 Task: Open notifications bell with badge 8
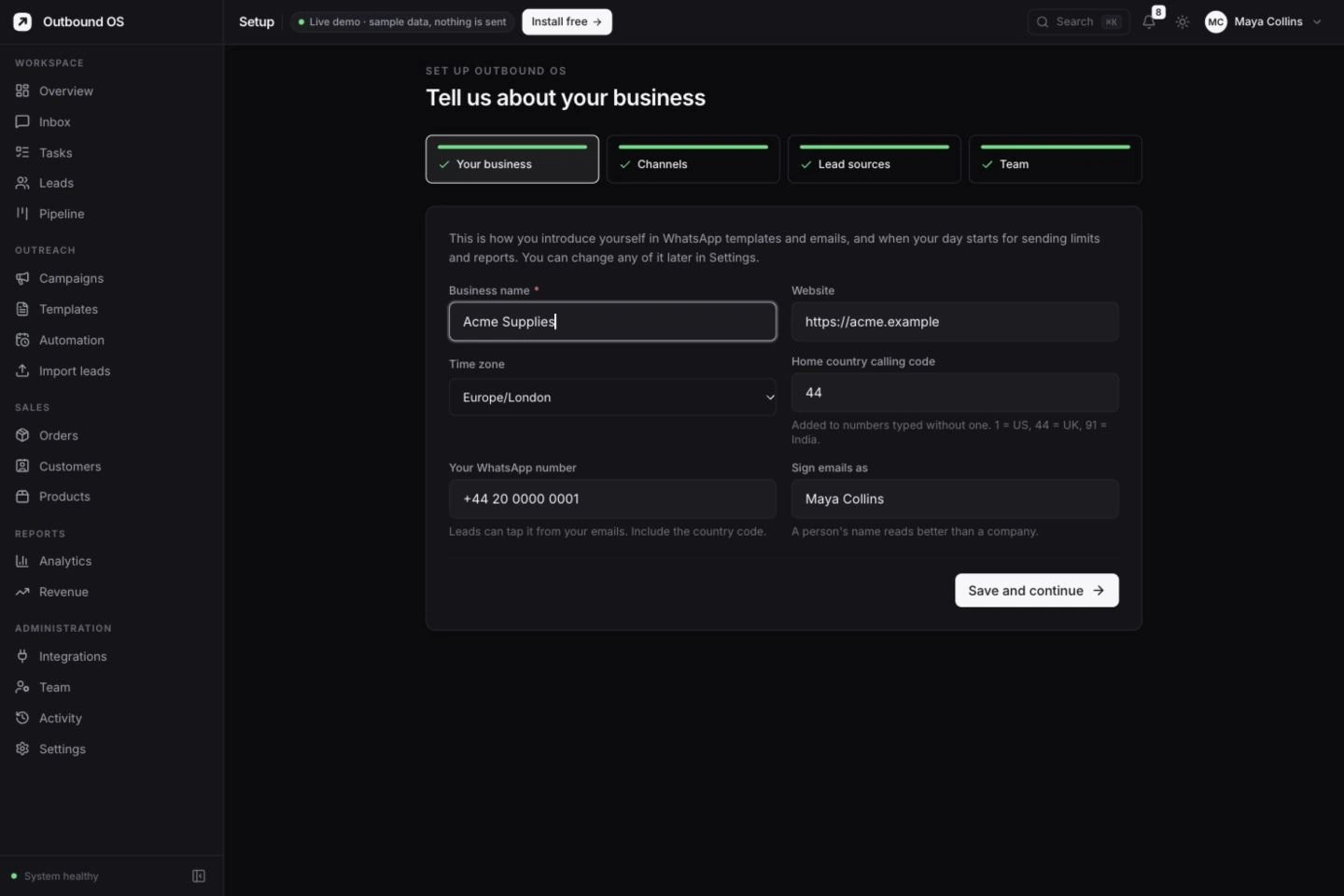(1149, 21)
